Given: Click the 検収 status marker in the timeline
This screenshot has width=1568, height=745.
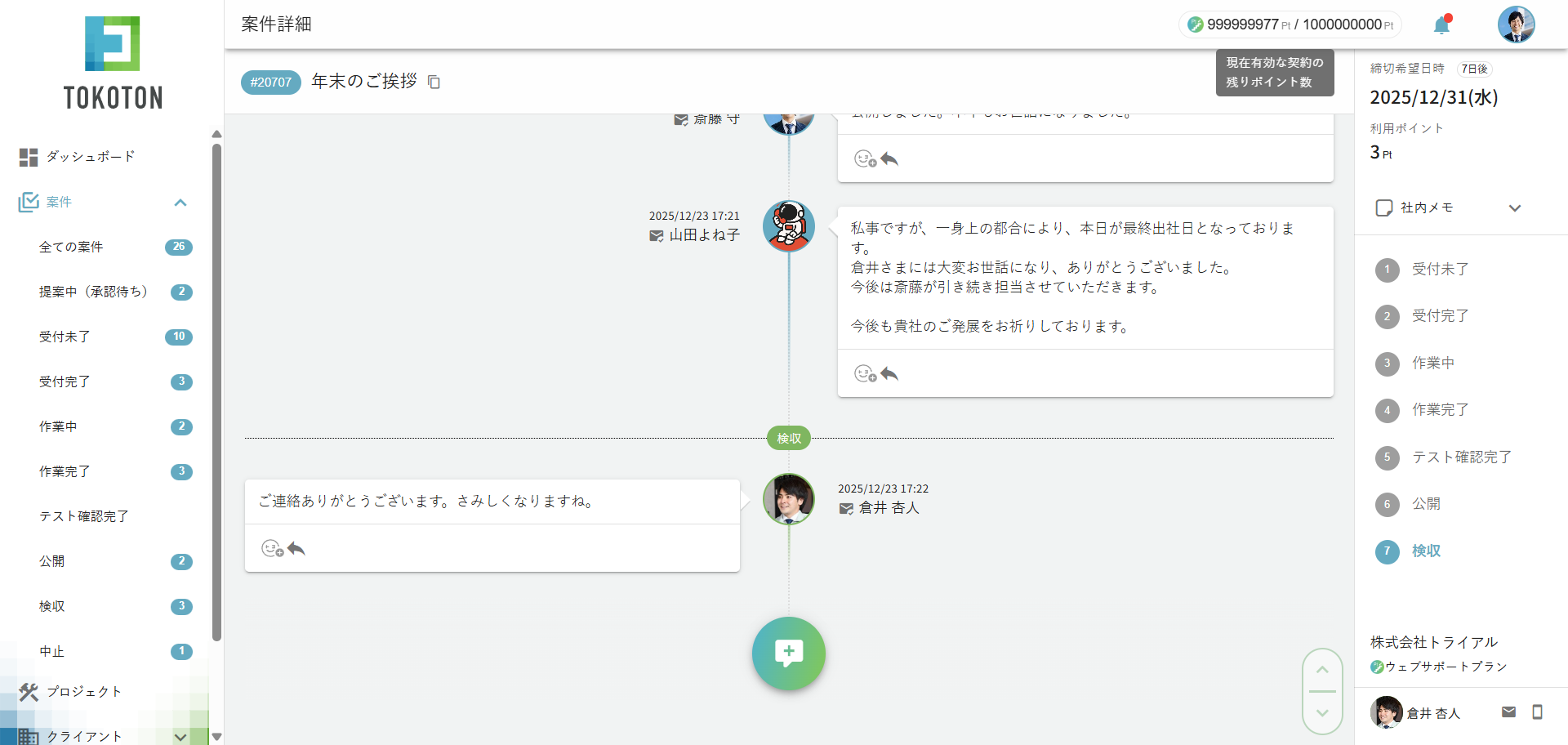Looking at the screenshot, I should pos(787,438).
